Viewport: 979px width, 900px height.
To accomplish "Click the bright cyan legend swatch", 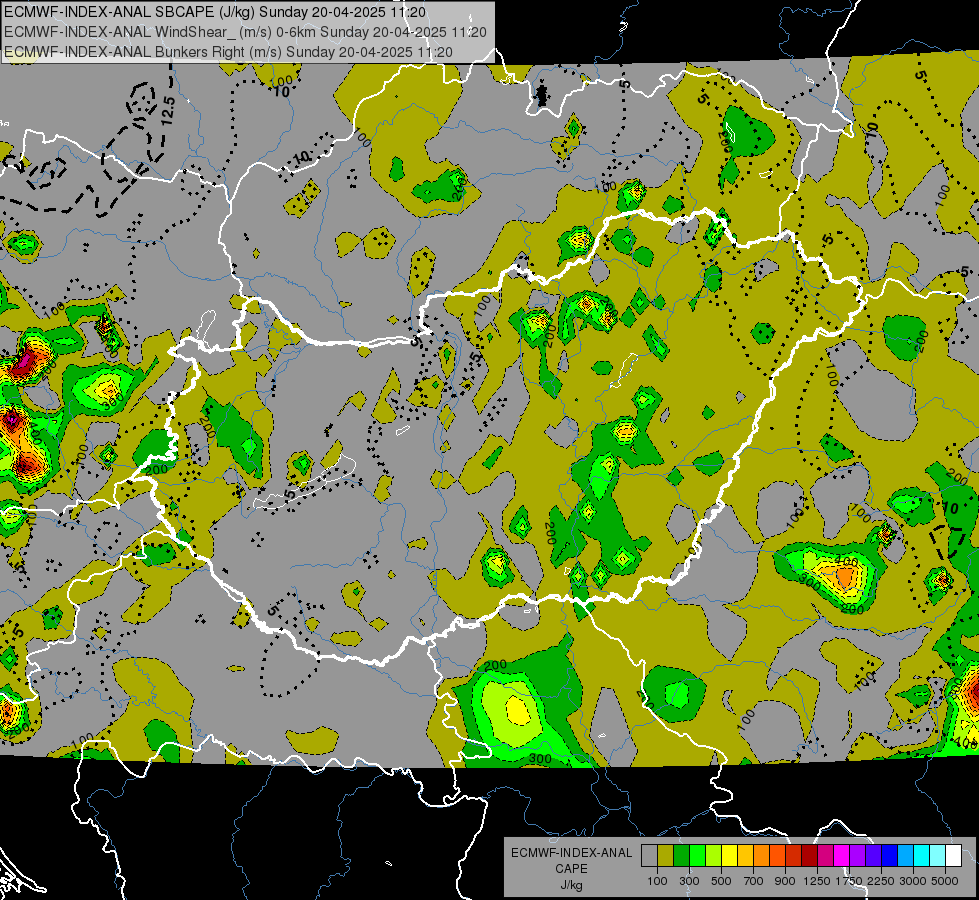I will click(x=922, y=855).
